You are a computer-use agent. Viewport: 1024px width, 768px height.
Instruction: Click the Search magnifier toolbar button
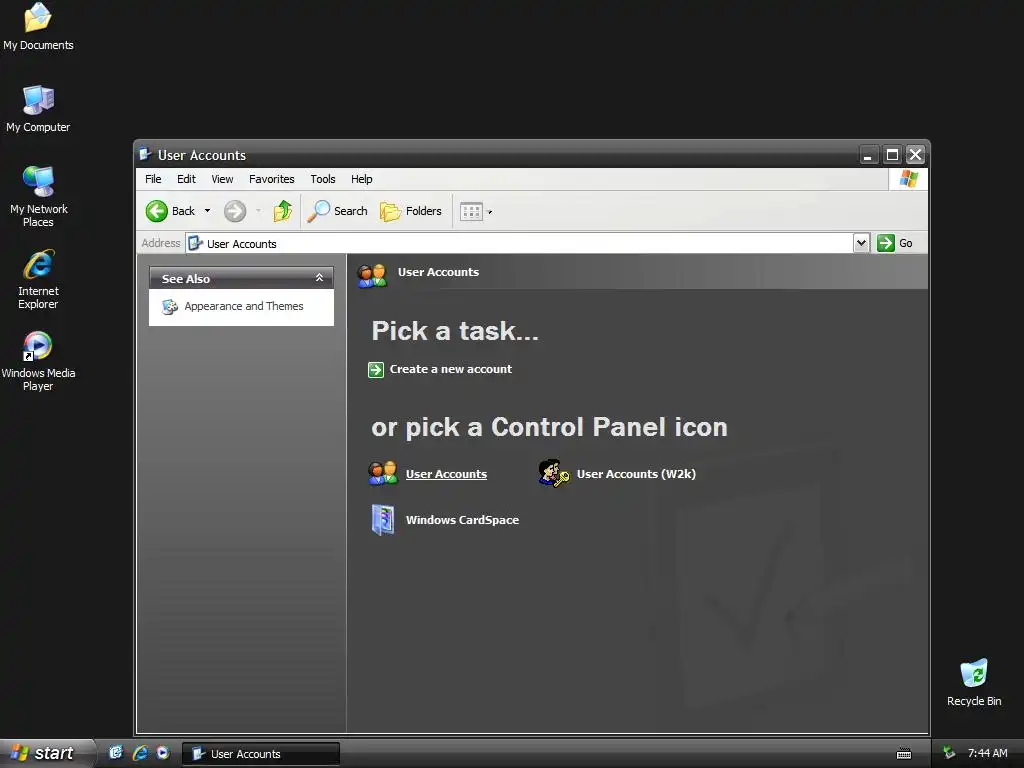click(x=338, y=211)
